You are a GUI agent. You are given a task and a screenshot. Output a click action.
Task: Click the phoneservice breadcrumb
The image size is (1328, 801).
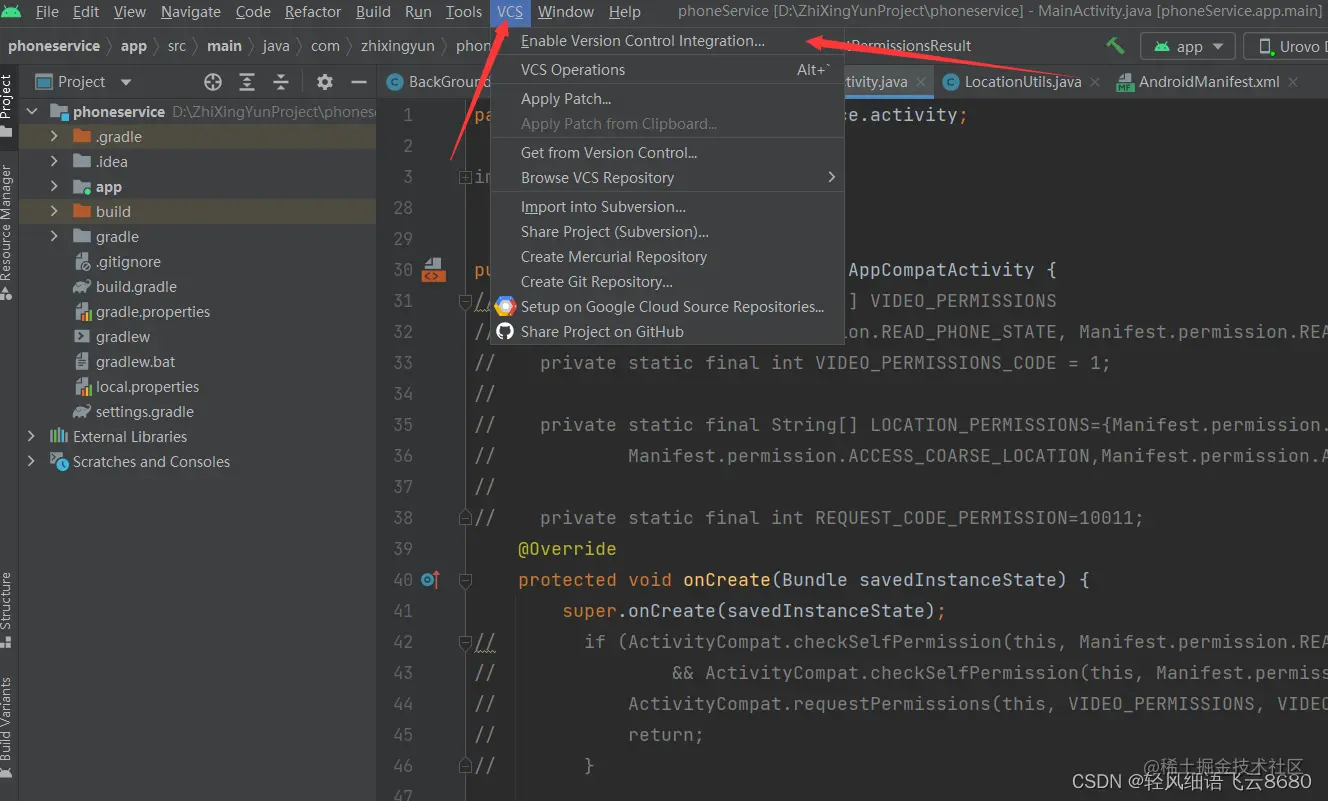[54, 46]
